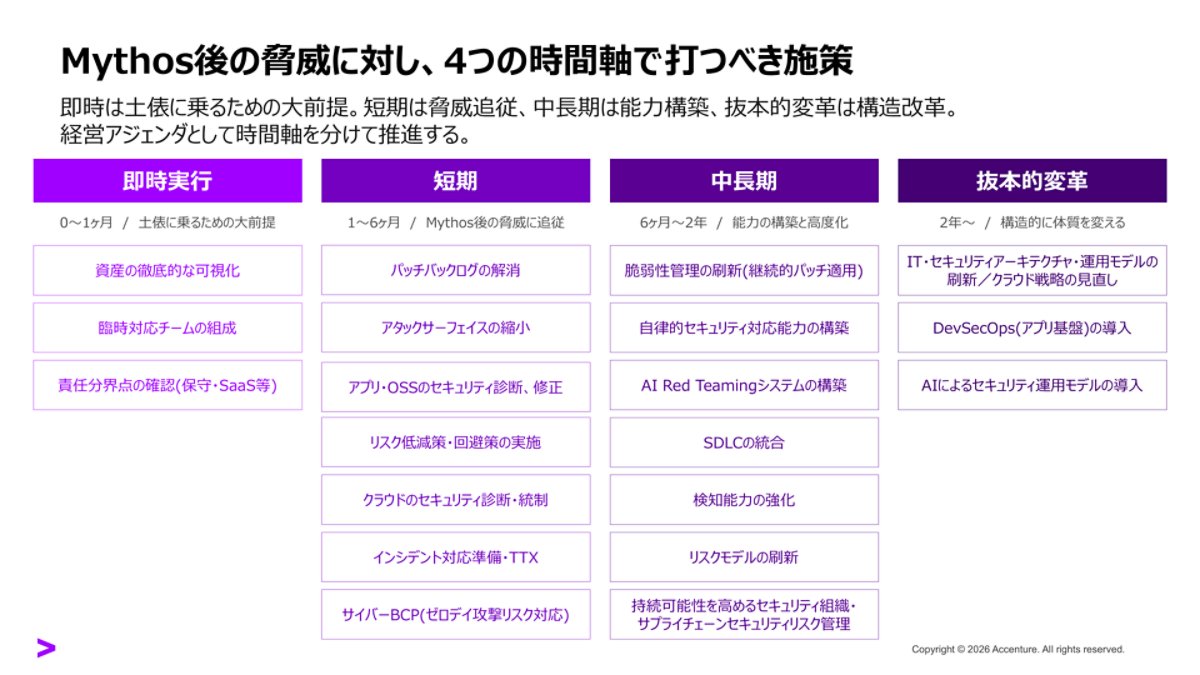The image size is (1200, 675).
Task: Select the AI Red Teamingシステムの構築 box
Action: tap(744, 385)
